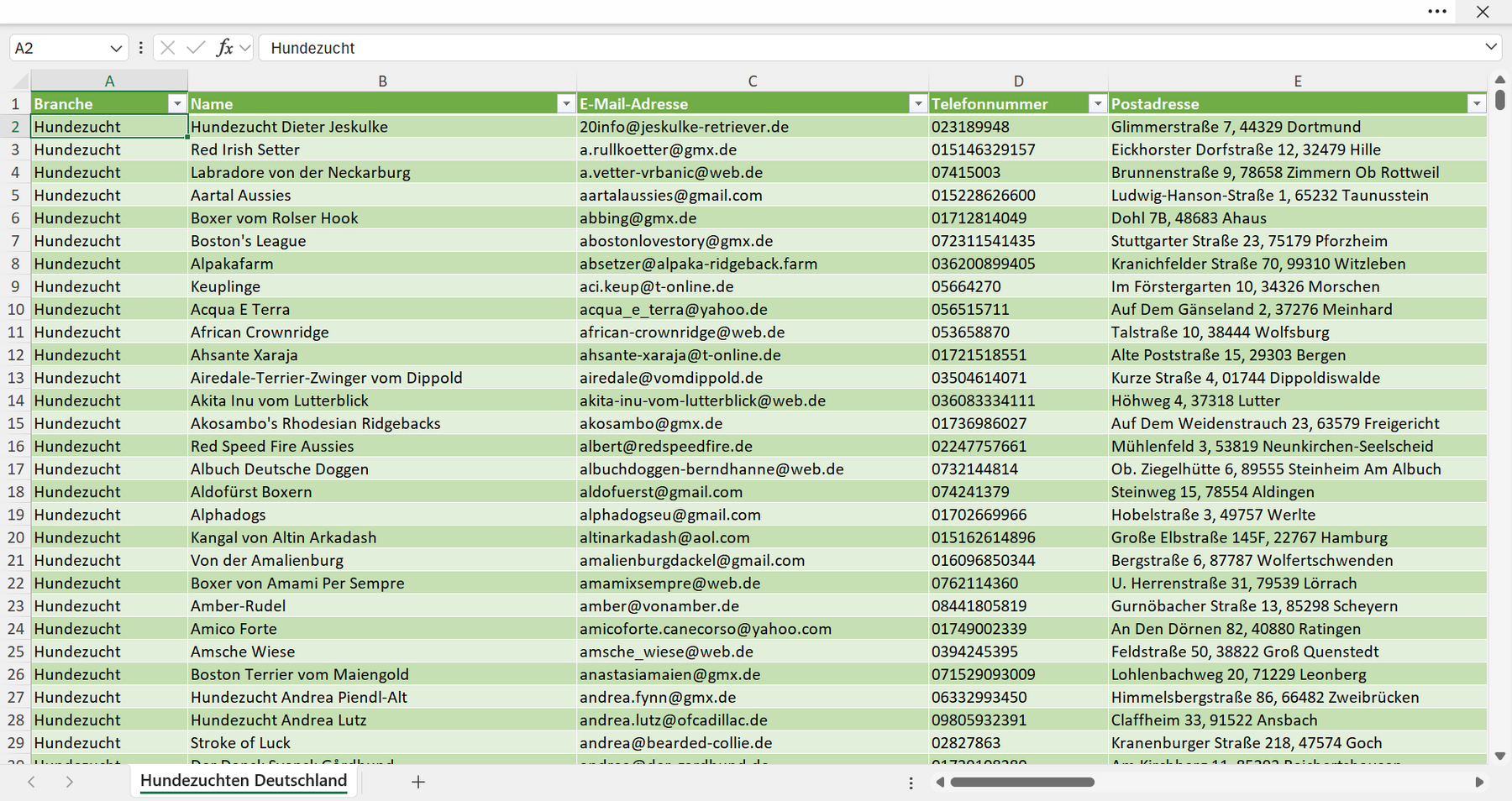
Task: Select cell Keuplinge
Action: click(382, 286)
